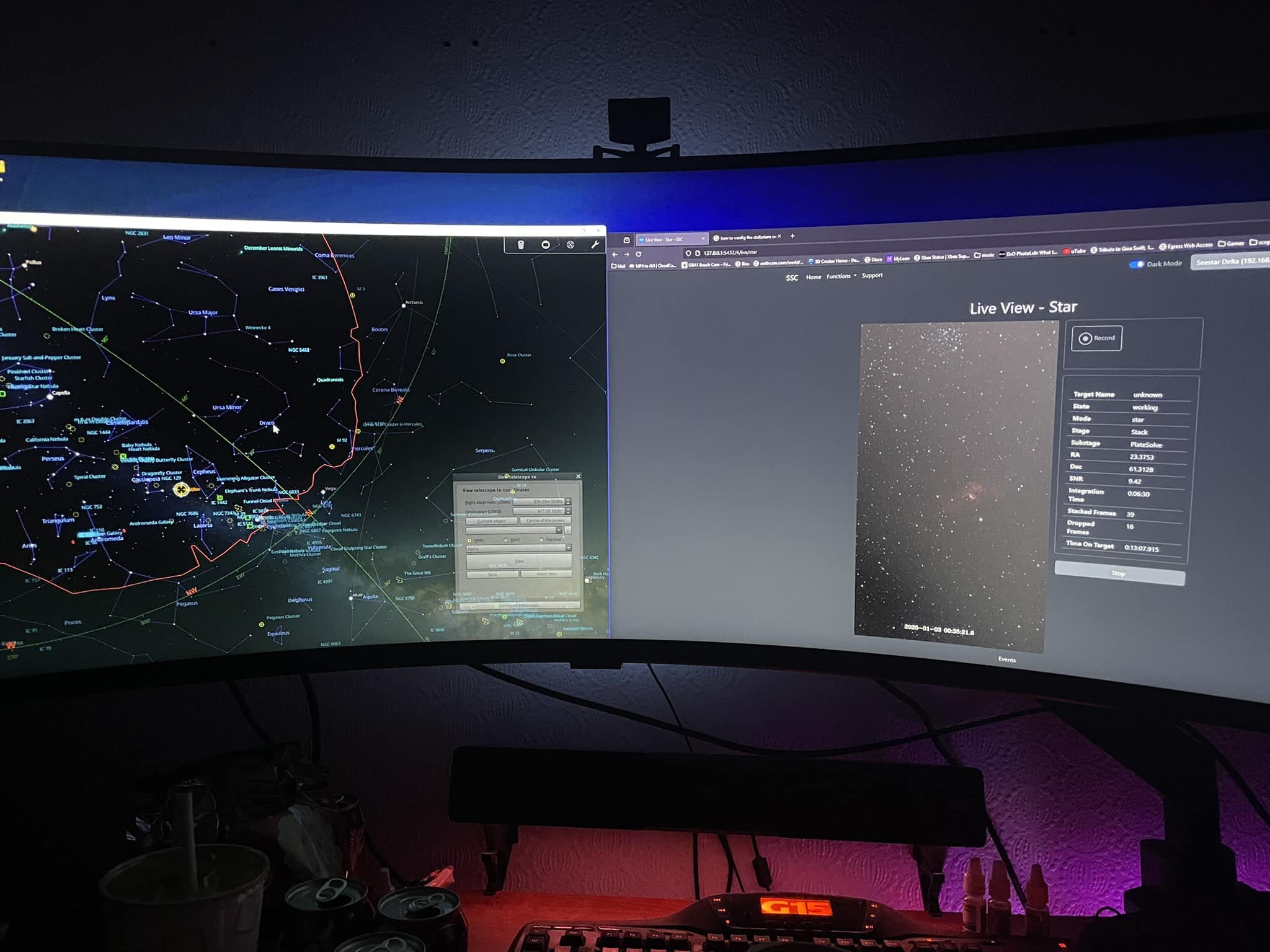1270x952 pixels.
Task: Click the Arcturus star on the sky map
Action: click(404, 306)
